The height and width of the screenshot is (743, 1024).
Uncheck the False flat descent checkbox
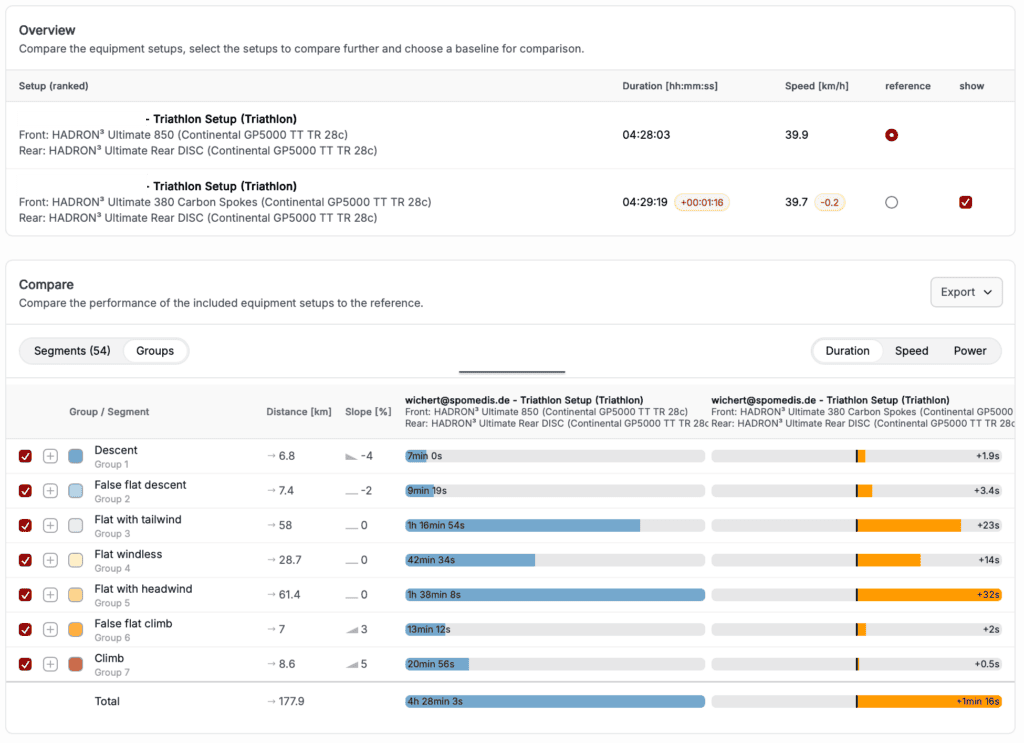[25, 490]
